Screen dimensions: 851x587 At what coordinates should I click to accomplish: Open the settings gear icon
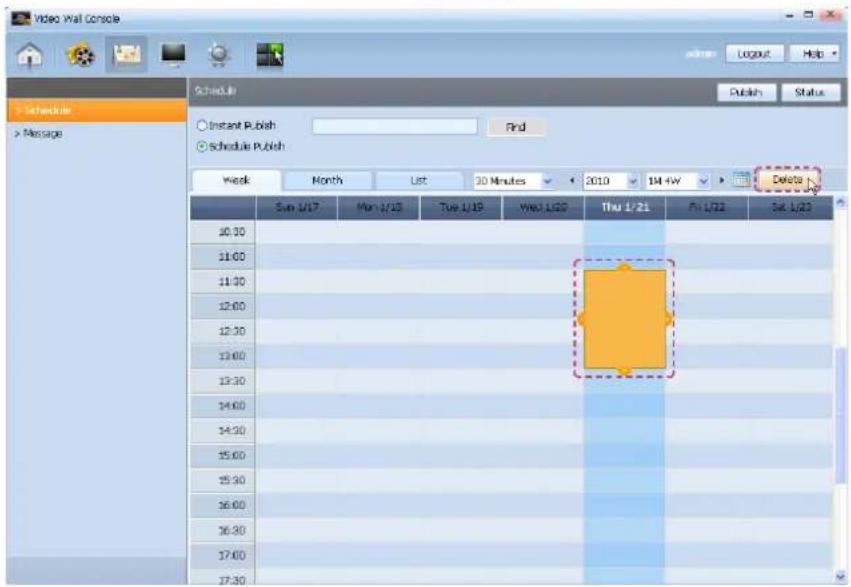coord(219,54)
